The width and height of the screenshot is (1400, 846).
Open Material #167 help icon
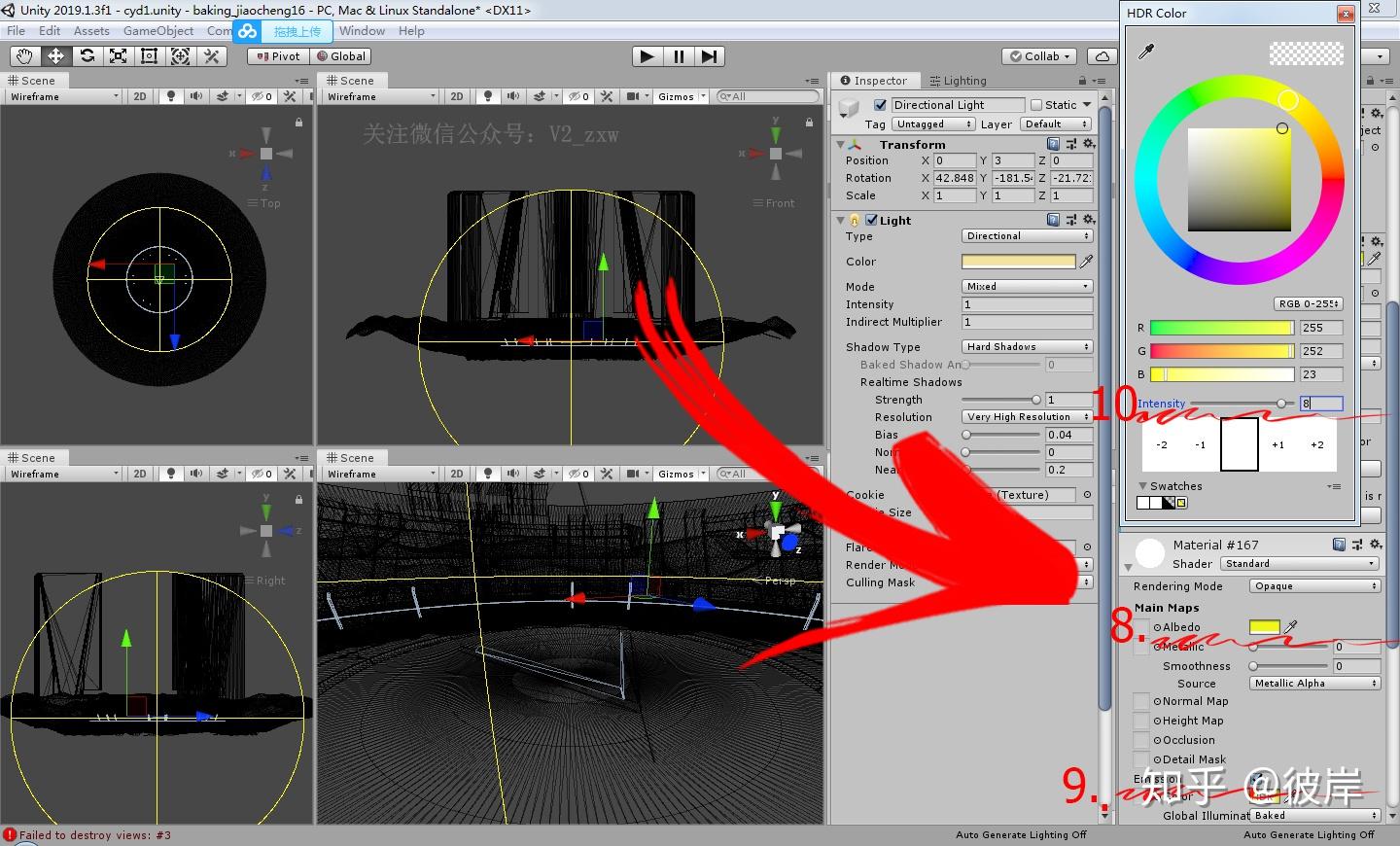pyautogui.click(x=1339, y=545)
